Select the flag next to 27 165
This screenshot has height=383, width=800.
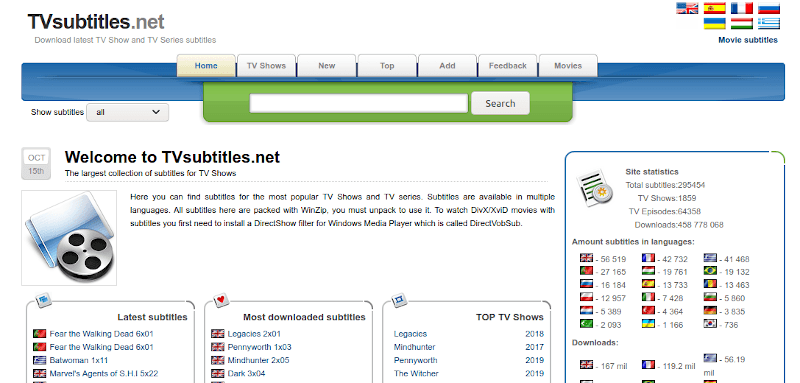586,271
